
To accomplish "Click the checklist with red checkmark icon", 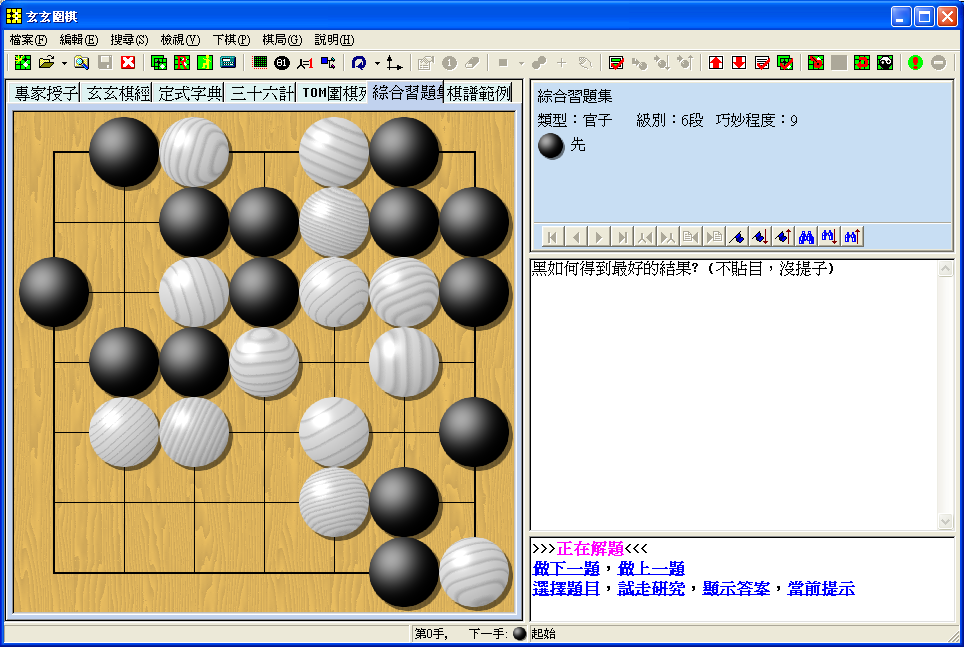I will 616,63.
